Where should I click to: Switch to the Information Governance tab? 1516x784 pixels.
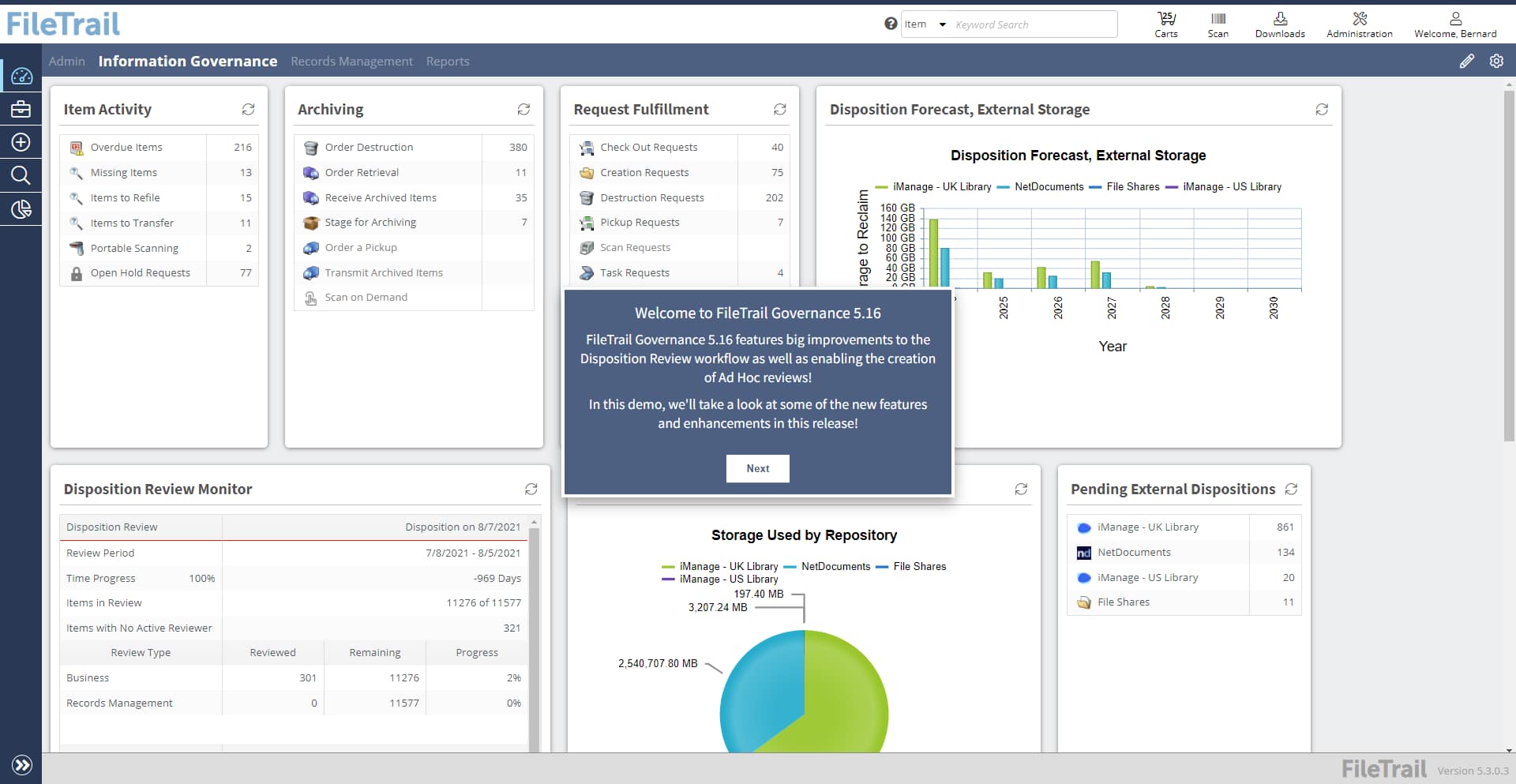(x=188, y=61)
